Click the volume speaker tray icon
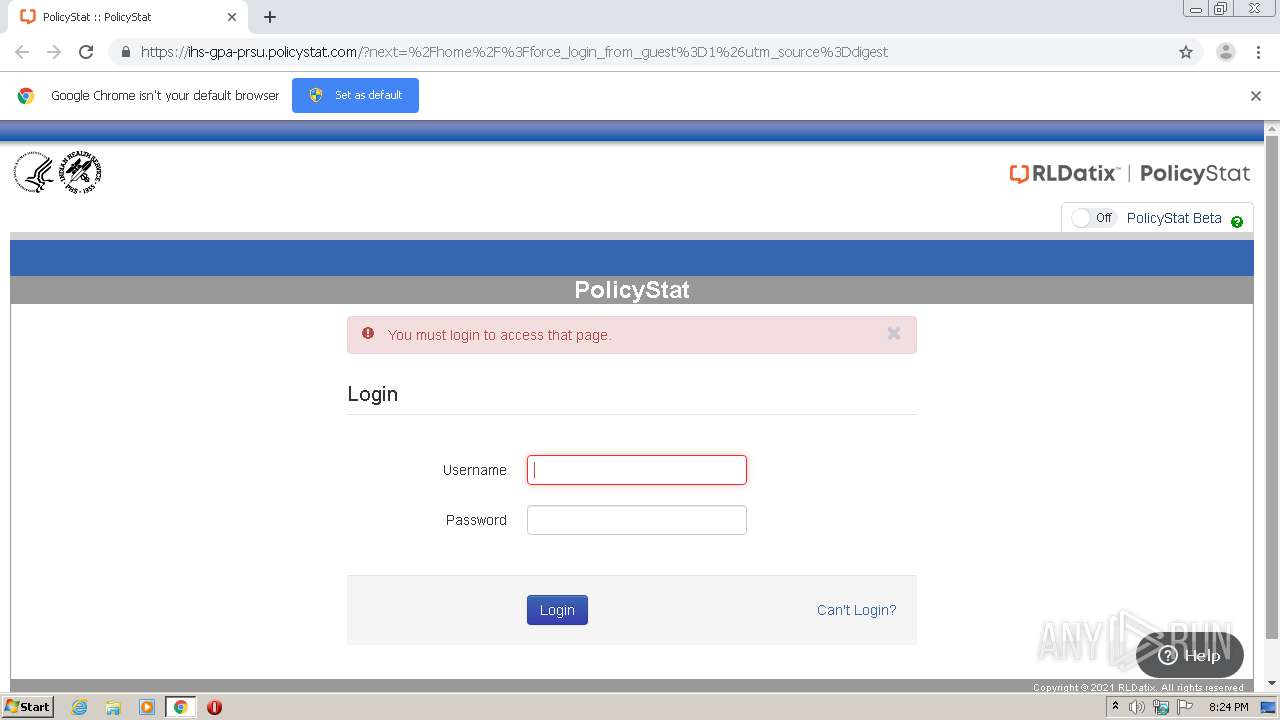The image size is (1280, 720). click(x=1137, y=707)
